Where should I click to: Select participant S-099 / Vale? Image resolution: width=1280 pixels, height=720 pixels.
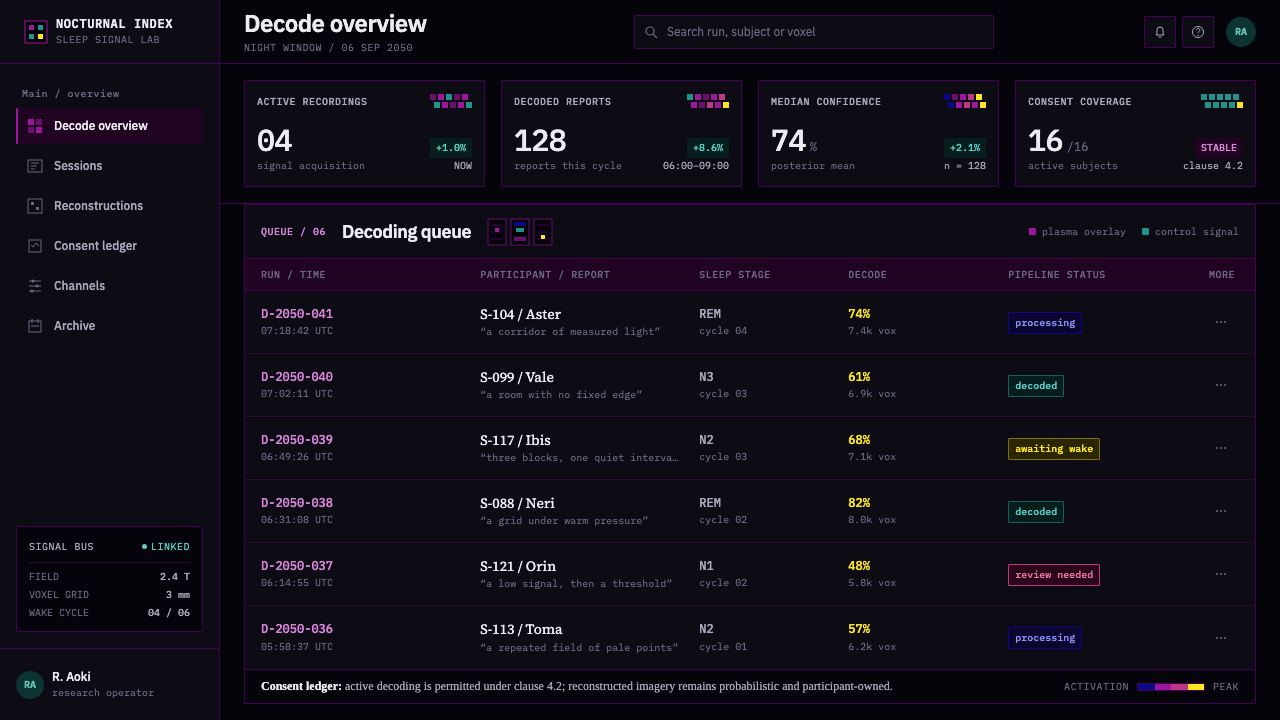(x=517, y=377)
